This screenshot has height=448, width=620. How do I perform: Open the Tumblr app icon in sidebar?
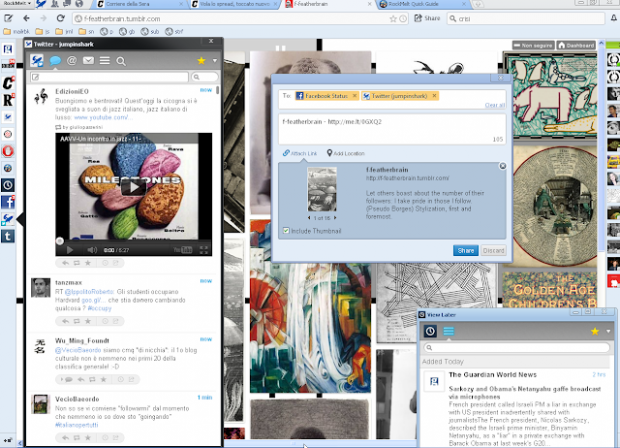(8, 236)
